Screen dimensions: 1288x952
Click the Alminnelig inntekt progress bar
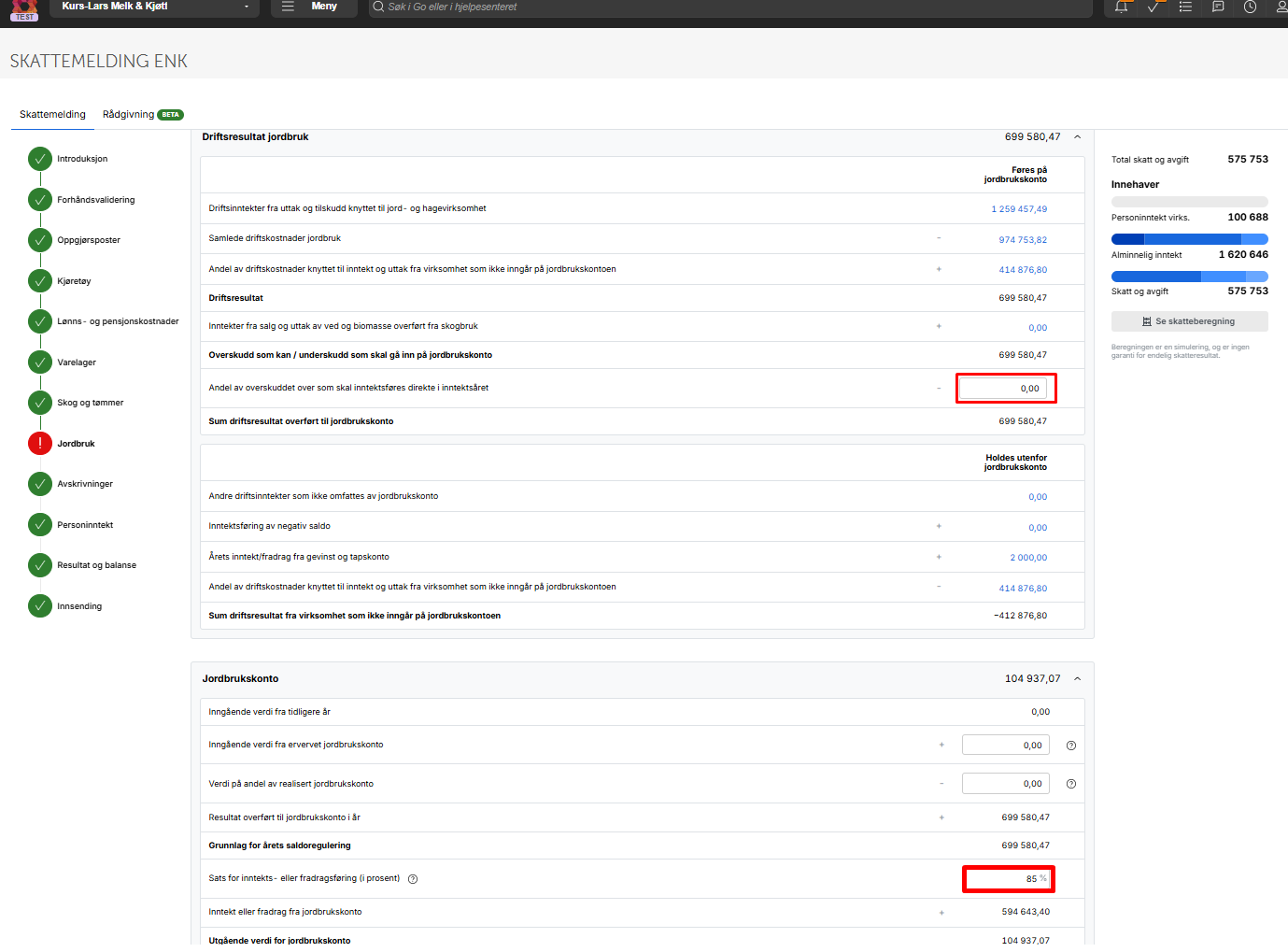[x=1189, y=239]
